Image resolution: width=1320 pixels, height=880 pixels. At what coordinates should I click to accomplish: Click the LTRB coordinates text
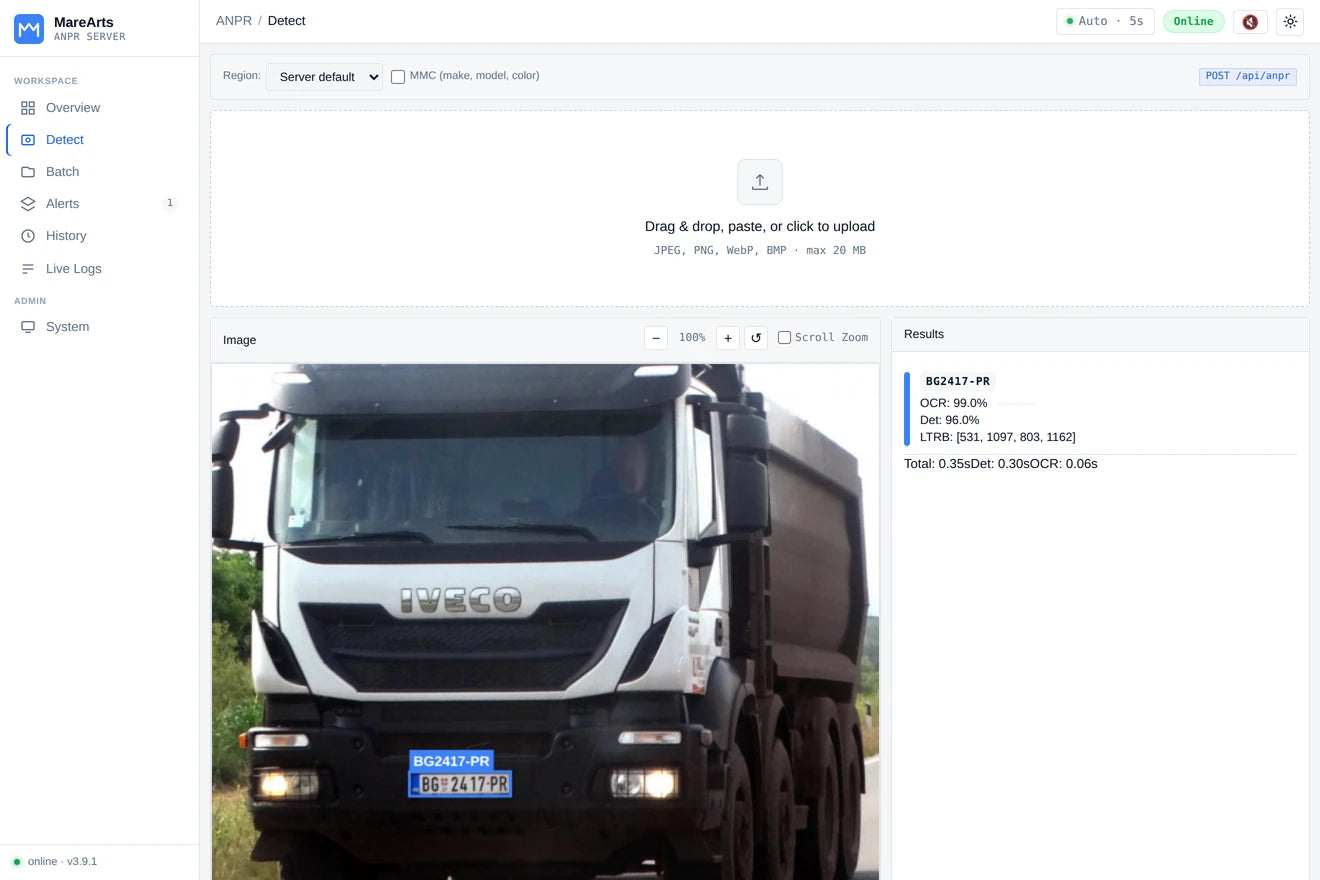[998, 437]
